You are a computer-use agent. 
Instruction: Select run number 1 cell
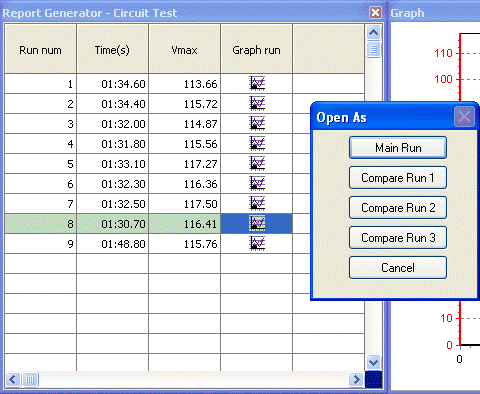(x=40, y=84)
